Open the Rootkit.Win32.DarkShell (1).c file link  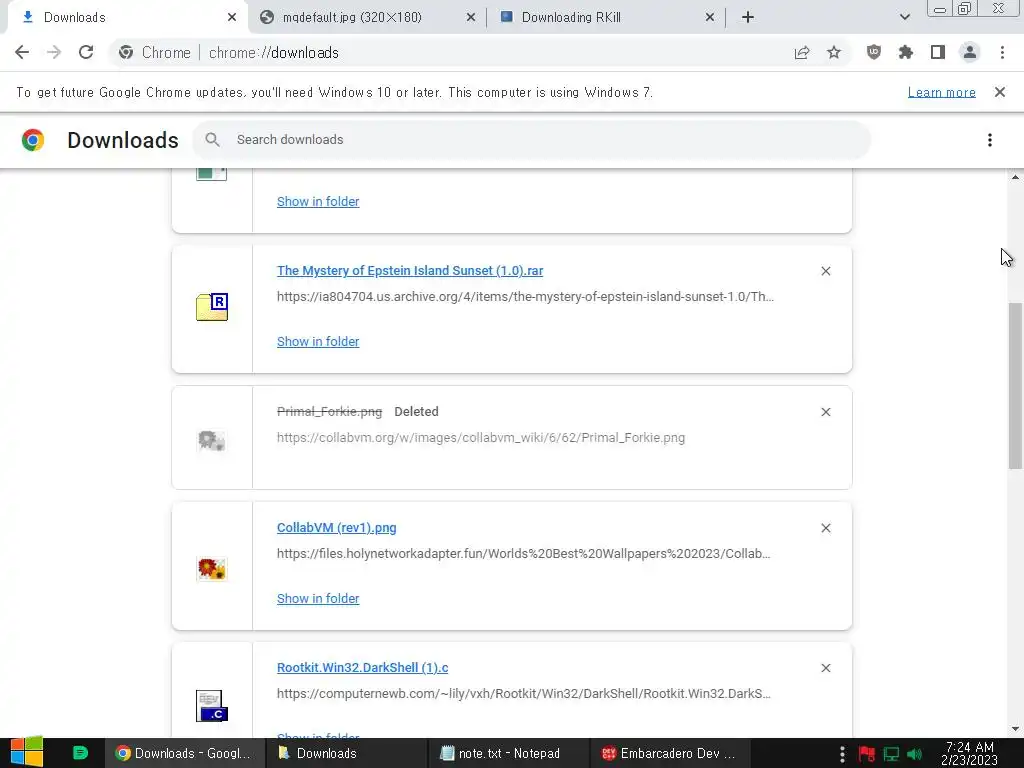click(362, 667)
